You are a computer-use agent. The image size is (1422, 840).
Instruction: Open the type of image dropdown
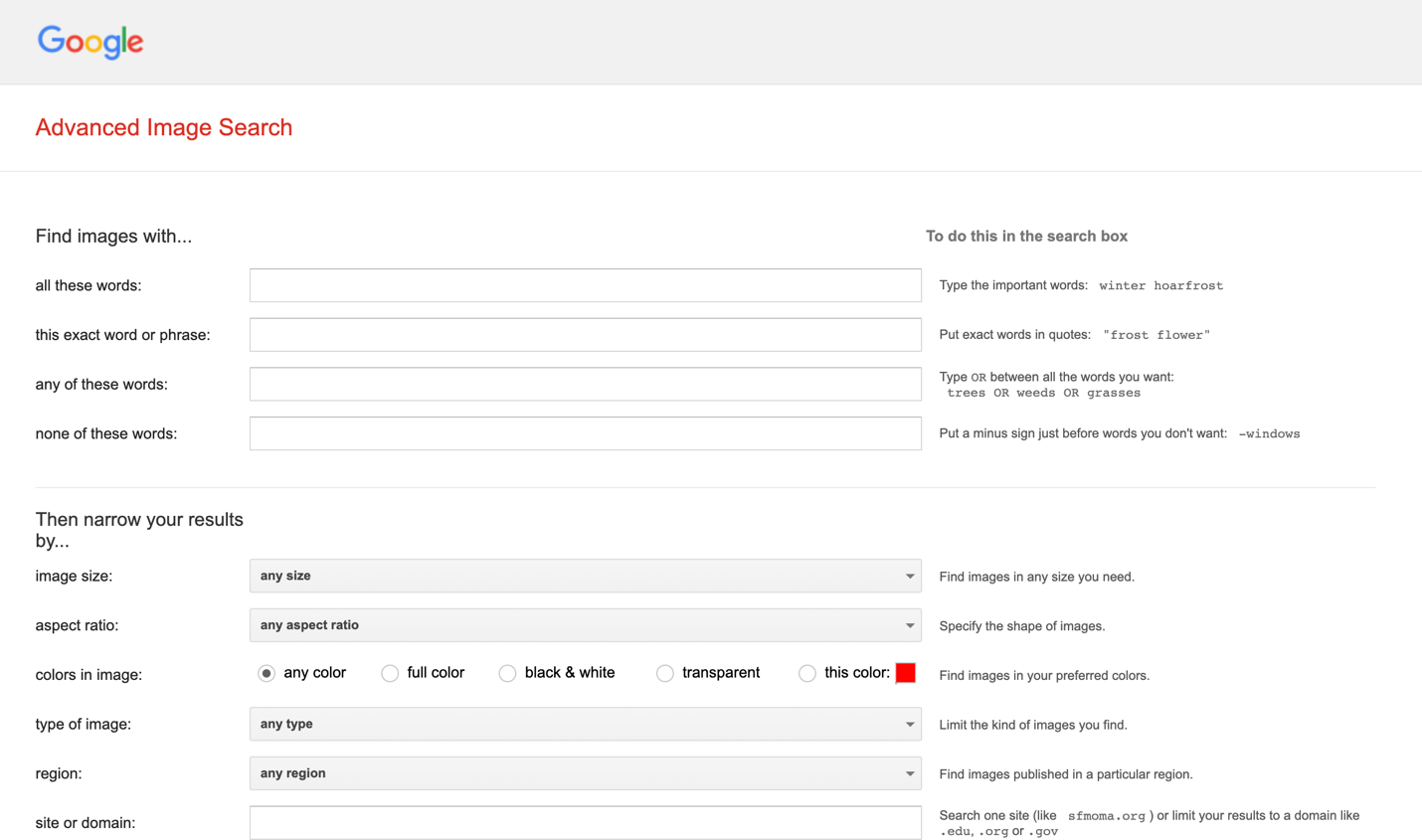pyautogui.click(x=585, y=725)
